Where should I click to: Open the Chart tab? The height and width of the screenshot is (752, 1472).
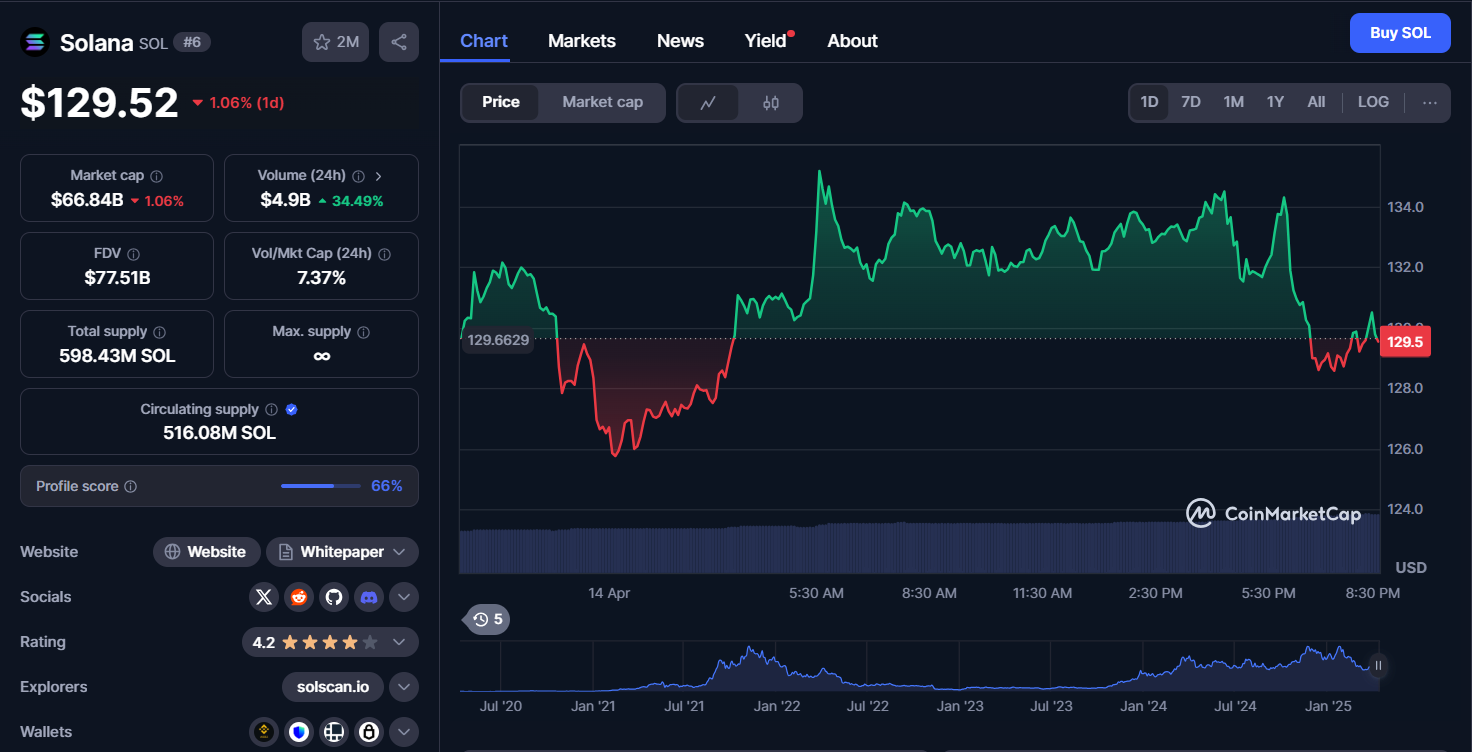click(484, 41)
